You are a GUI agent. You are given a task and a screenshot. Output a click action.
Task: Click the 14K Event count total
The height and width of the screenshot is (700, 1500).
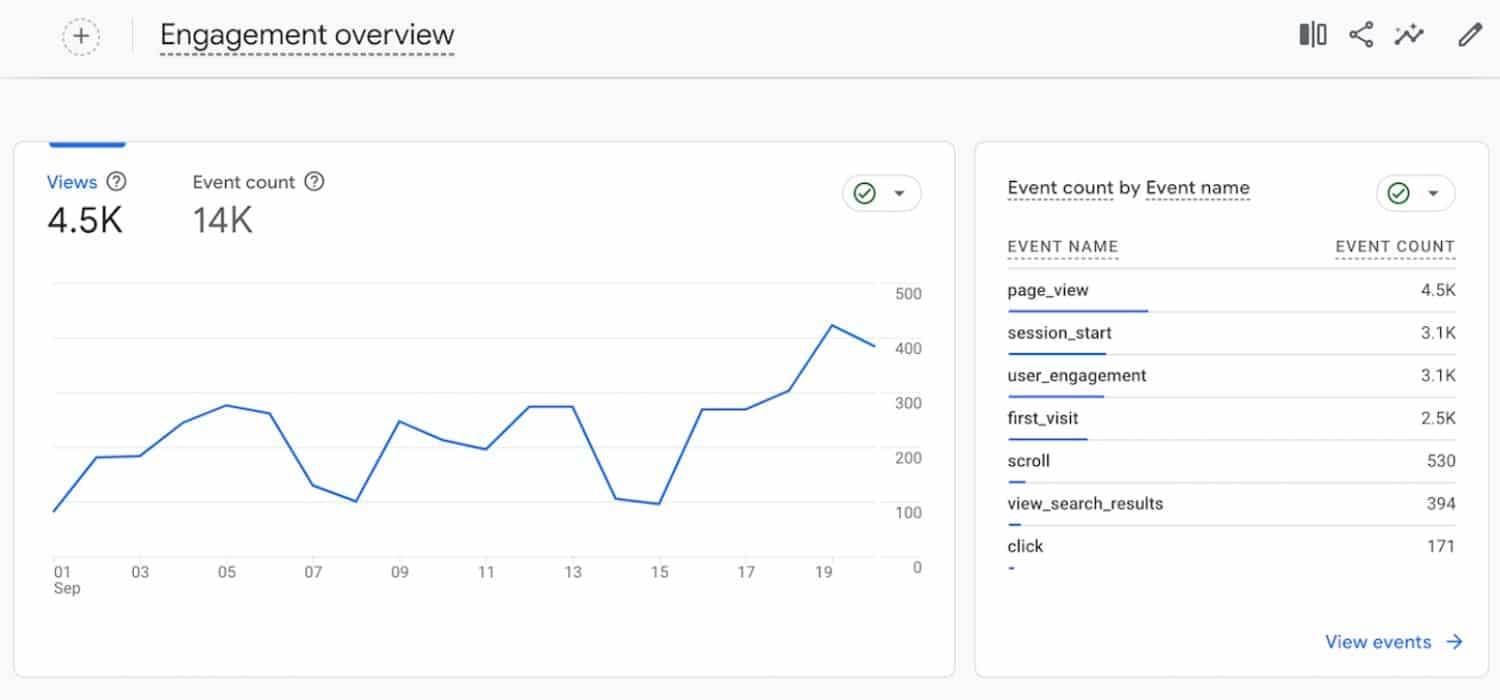pos(223,221)
